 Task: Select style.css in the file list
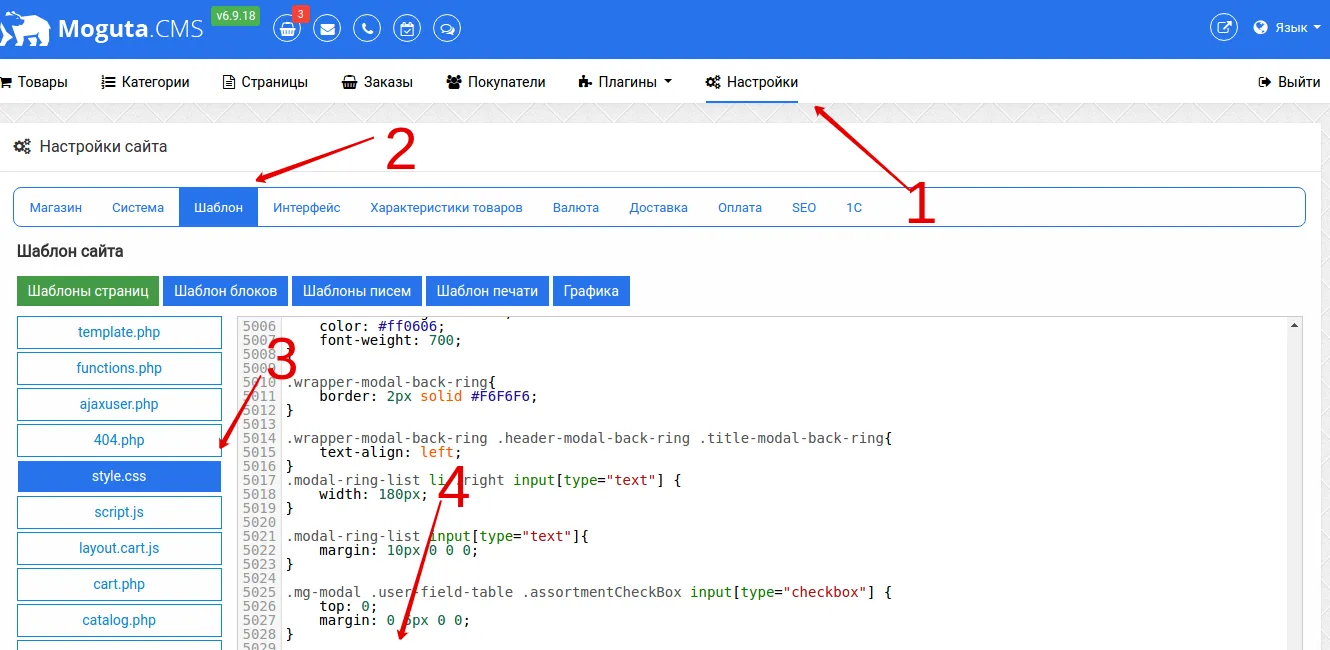(119, 476)
